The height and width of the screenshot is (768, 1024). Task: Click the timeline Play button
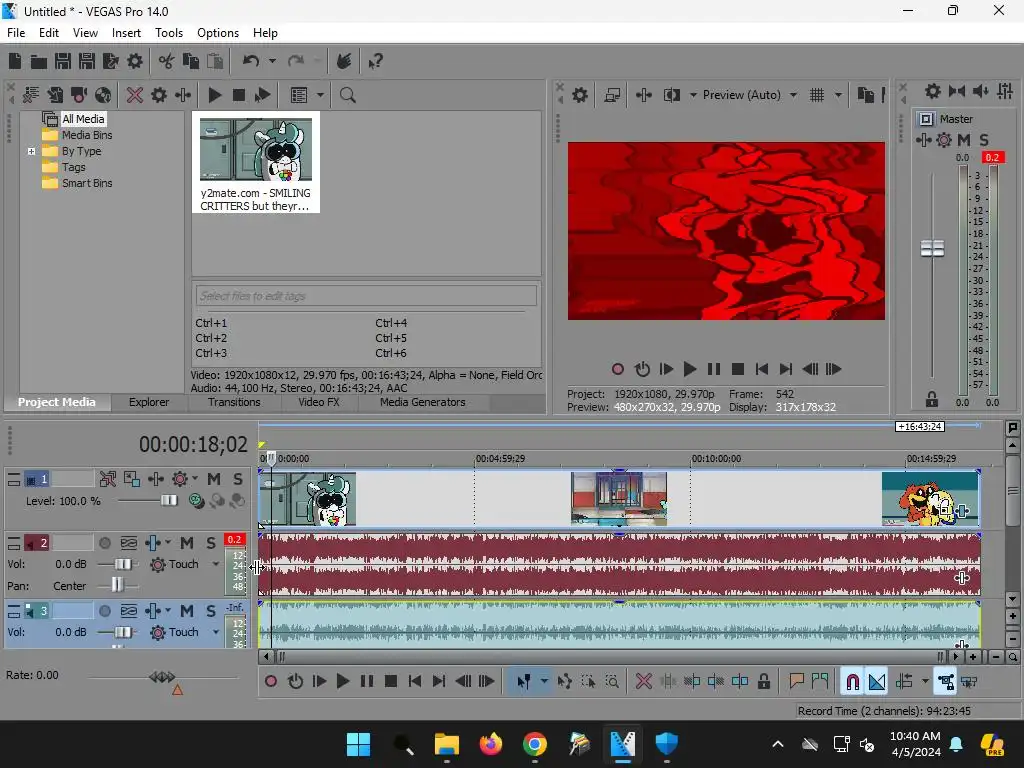[342, 682]
